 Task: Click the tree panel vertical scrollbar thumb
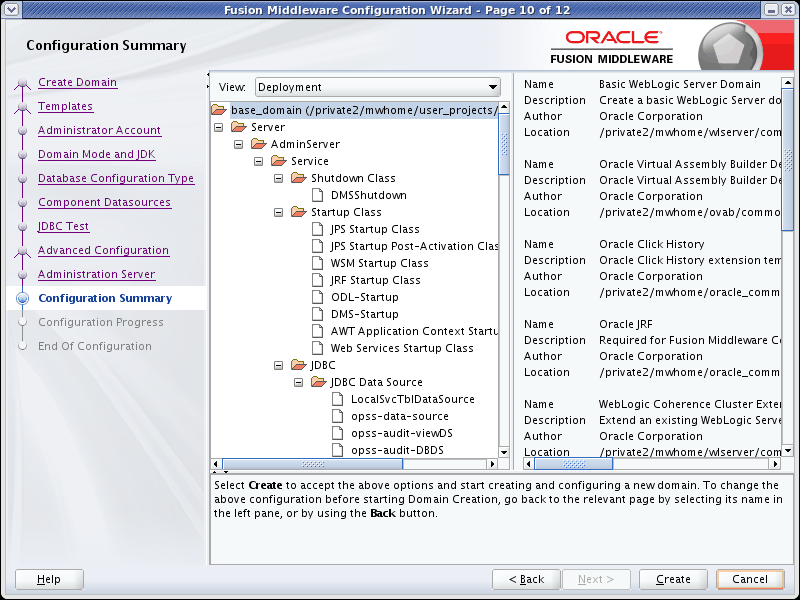click(x=504, y=144)
